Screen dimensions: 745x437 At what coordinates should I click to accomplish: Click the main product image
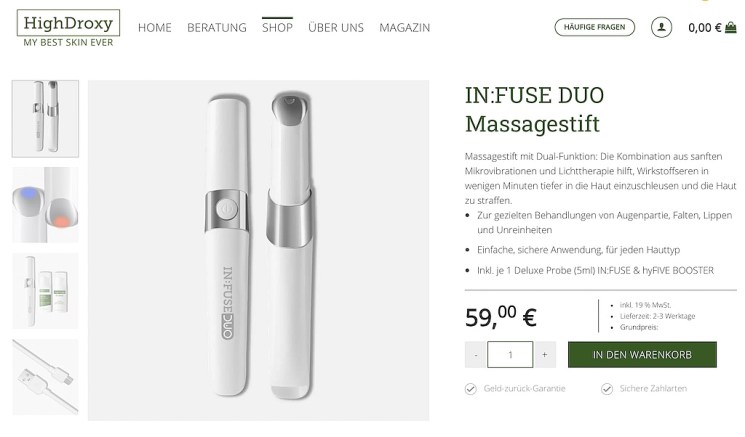pos(258,250)
